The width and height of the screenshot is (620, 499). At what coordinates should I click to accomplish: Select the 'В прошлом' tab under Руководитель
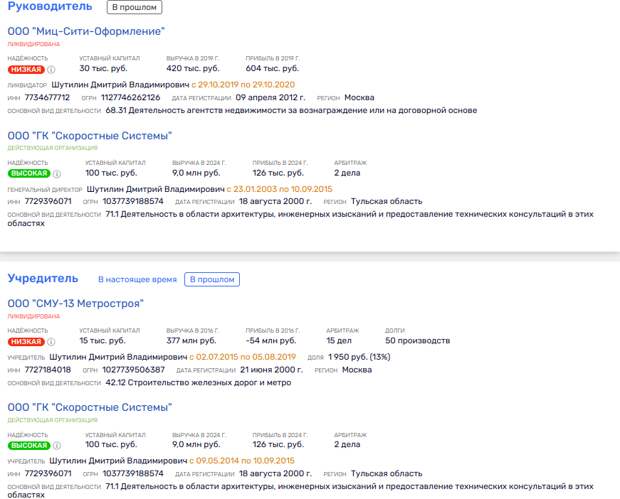tap(134, 7)
